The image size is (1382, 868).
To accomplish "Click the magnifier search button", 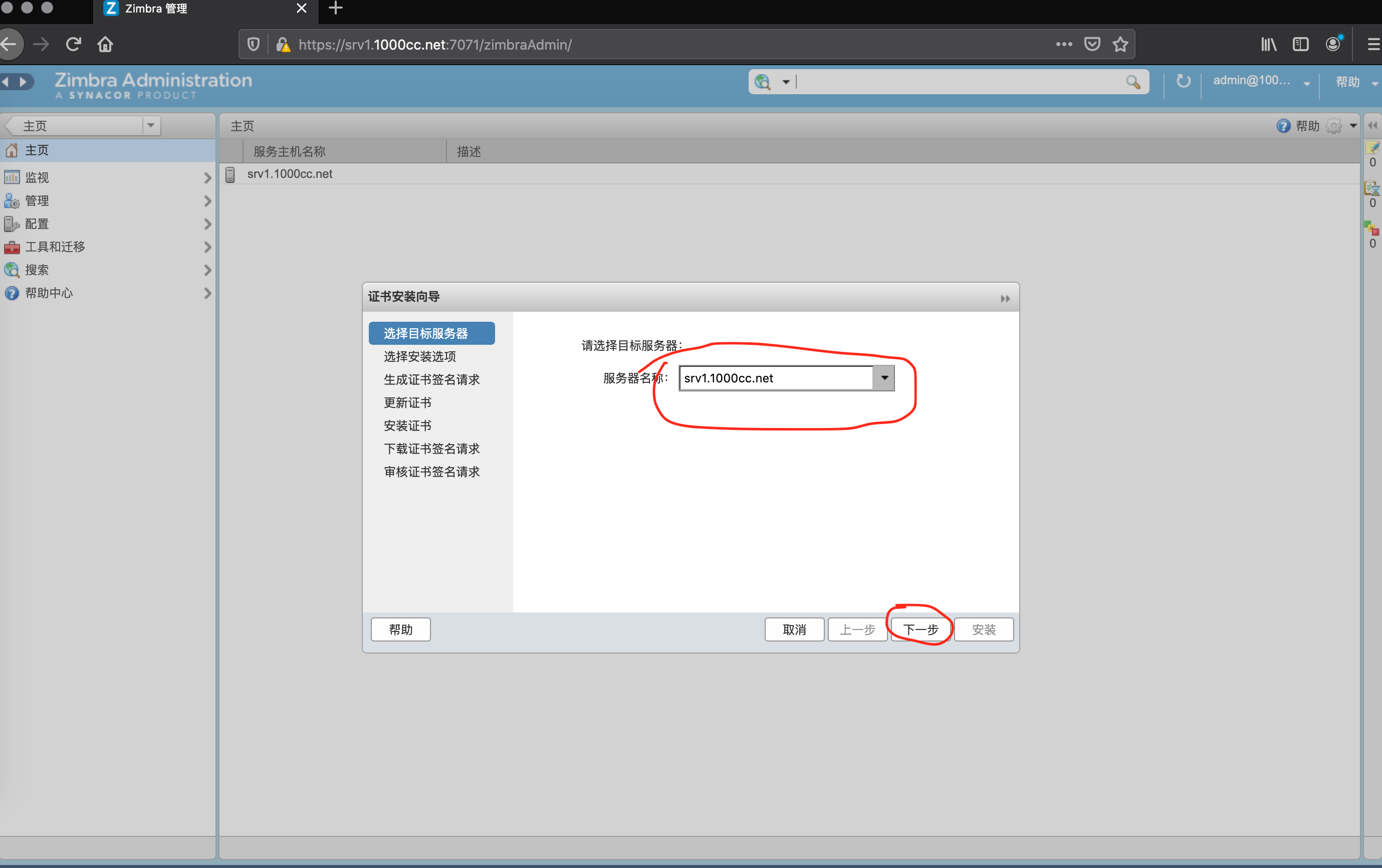I will point(1133,82).
